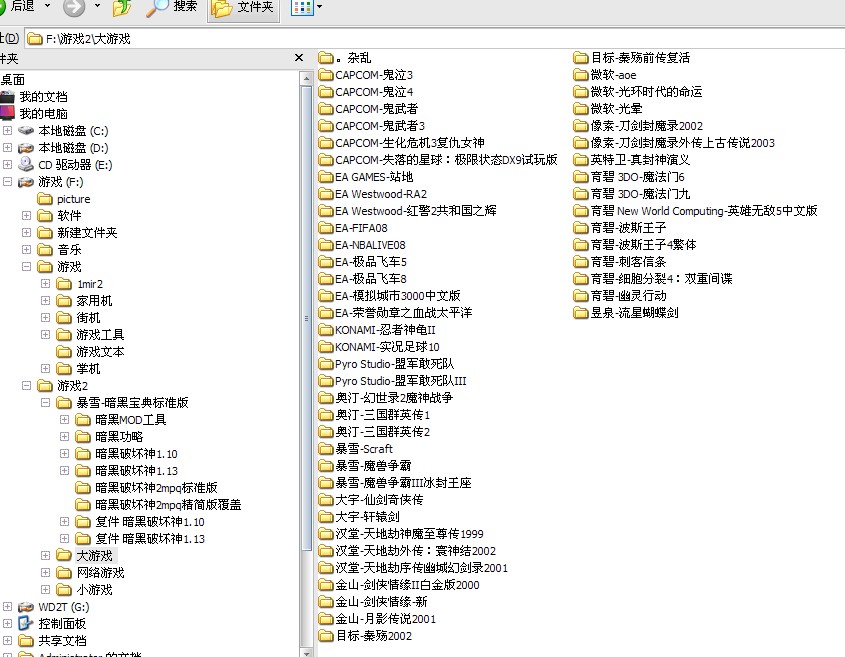This screenshot has width=845, height=657.
Task: Select 游戏文本 folder in tree
Action: [100, 352]
